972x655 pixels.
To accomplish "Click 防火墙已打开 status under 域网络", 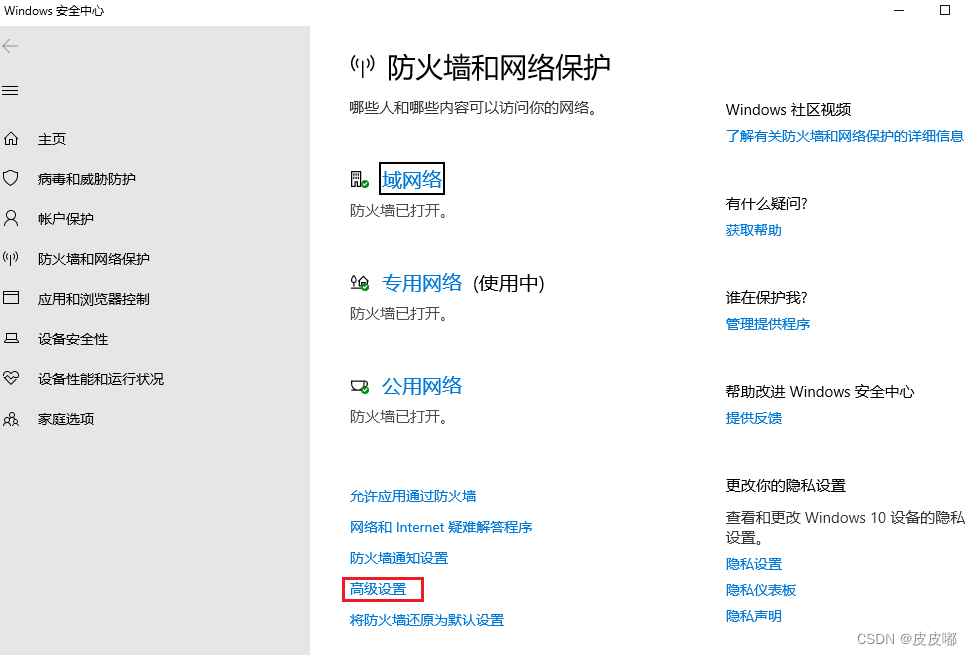I will pos(399,211).
